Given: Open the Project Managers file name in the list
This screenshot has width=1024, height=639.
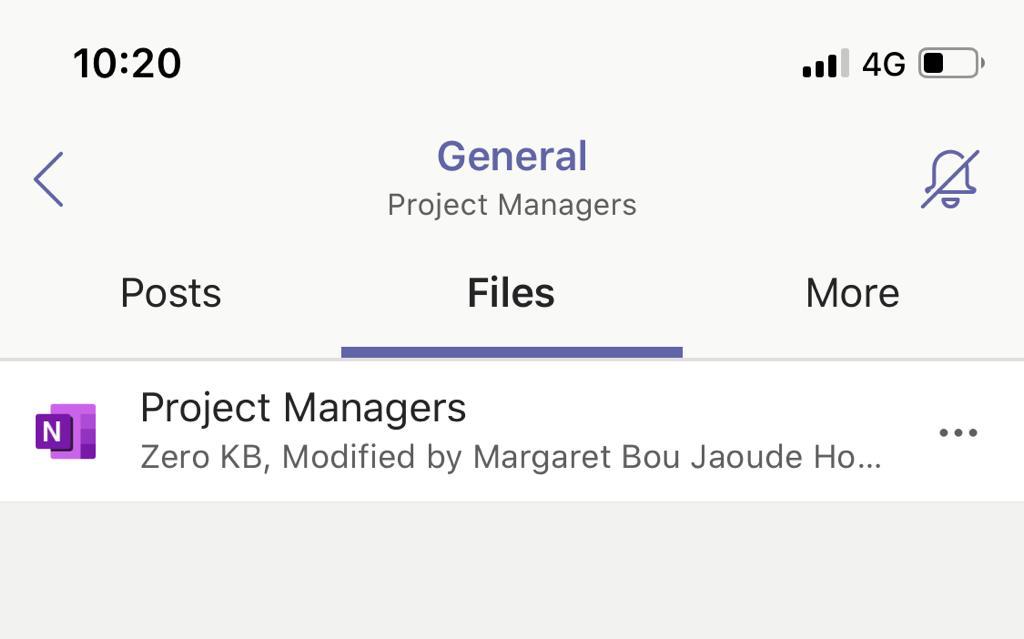Looking at the screenshot, I should coord(303,408).
